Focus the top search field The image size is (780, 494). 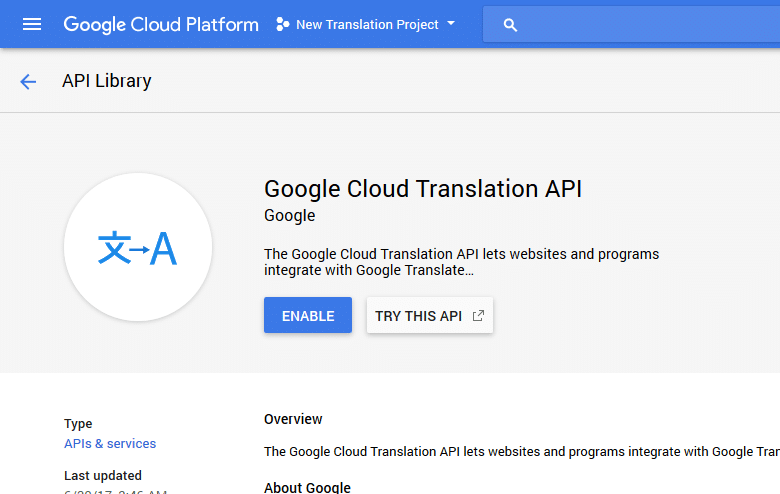pyautogui.click(x=631, y=24)
